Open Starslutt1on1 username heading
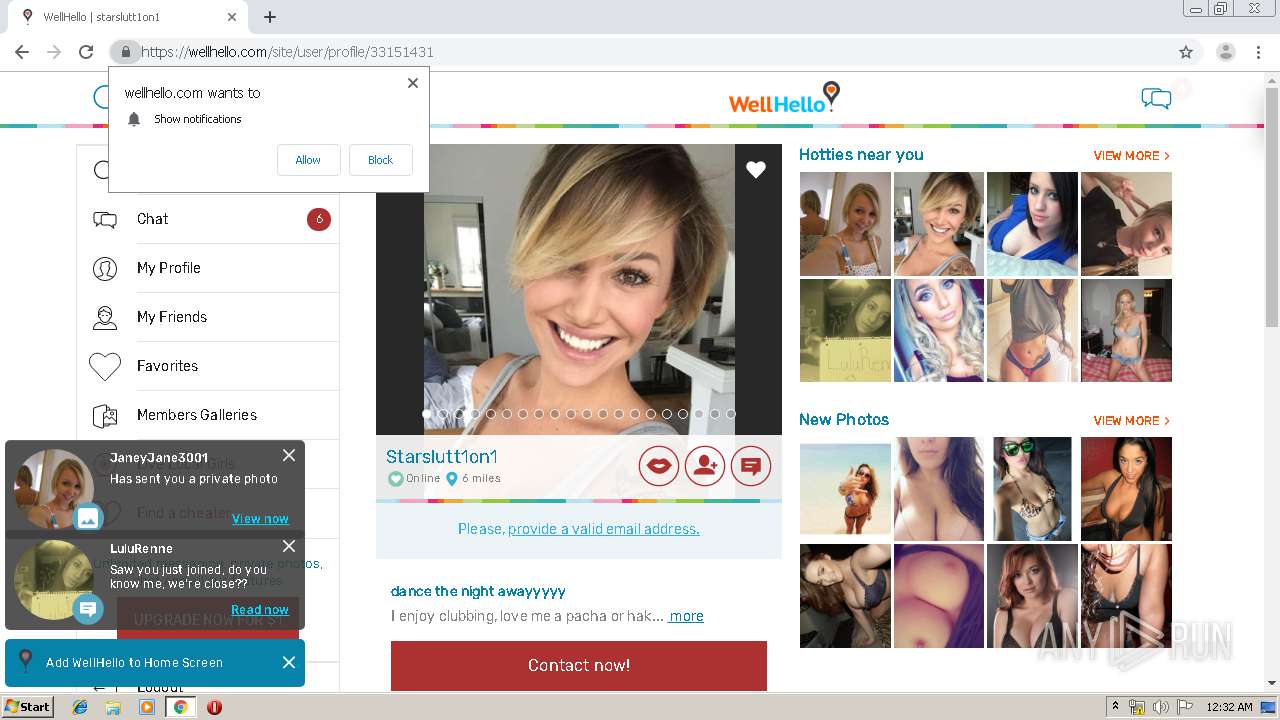This screenshot has width=1280, height=720. pos(442,457)
